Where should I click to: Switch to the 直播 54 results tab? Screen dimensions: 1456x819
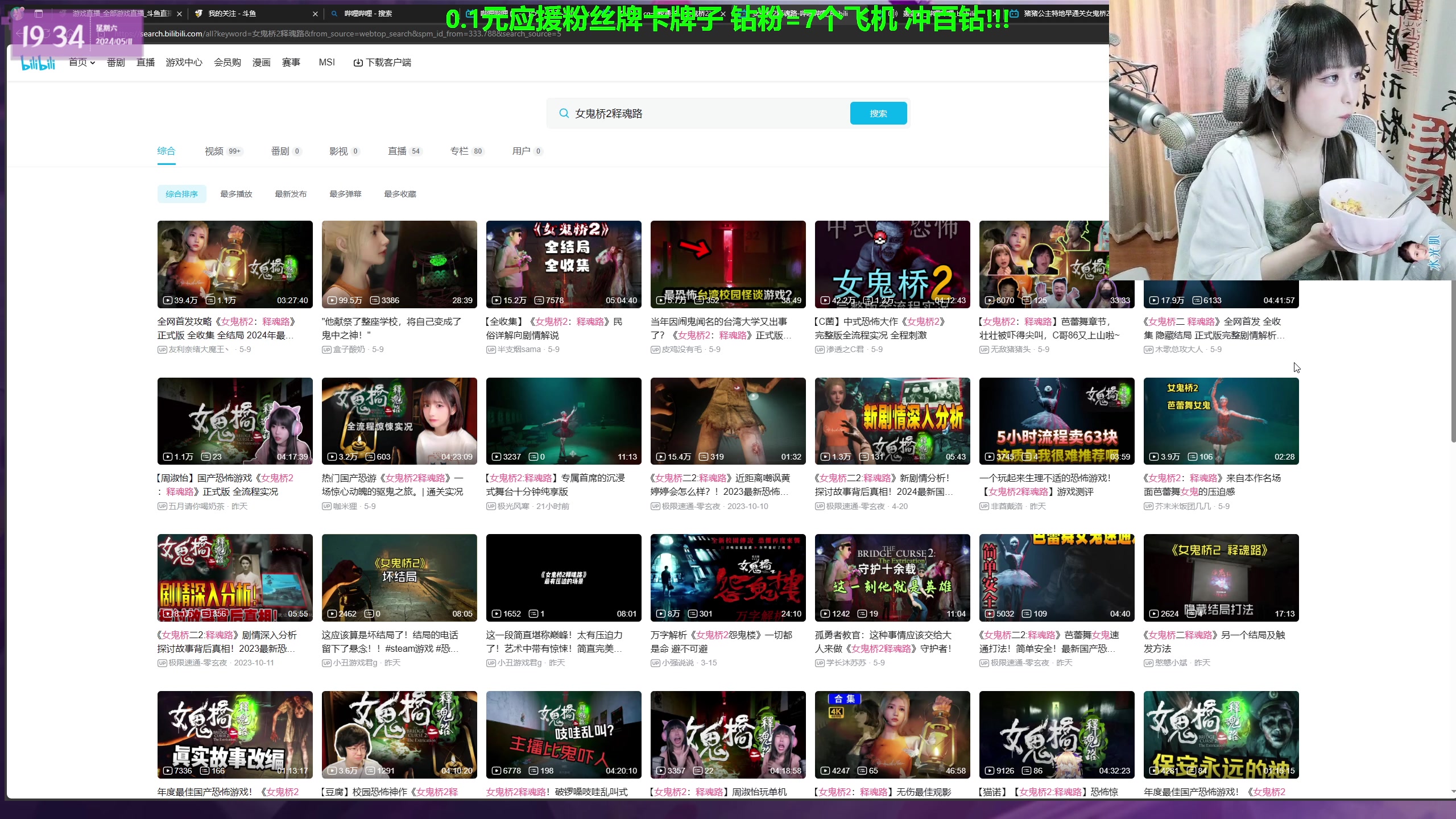coord(404,151)
